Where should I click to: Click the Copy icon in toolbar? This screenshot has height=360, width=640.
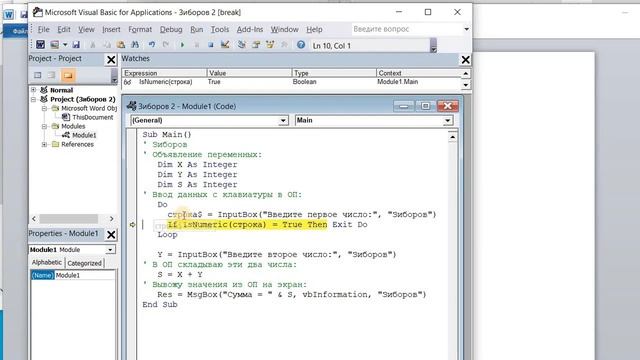coord(107,44)
